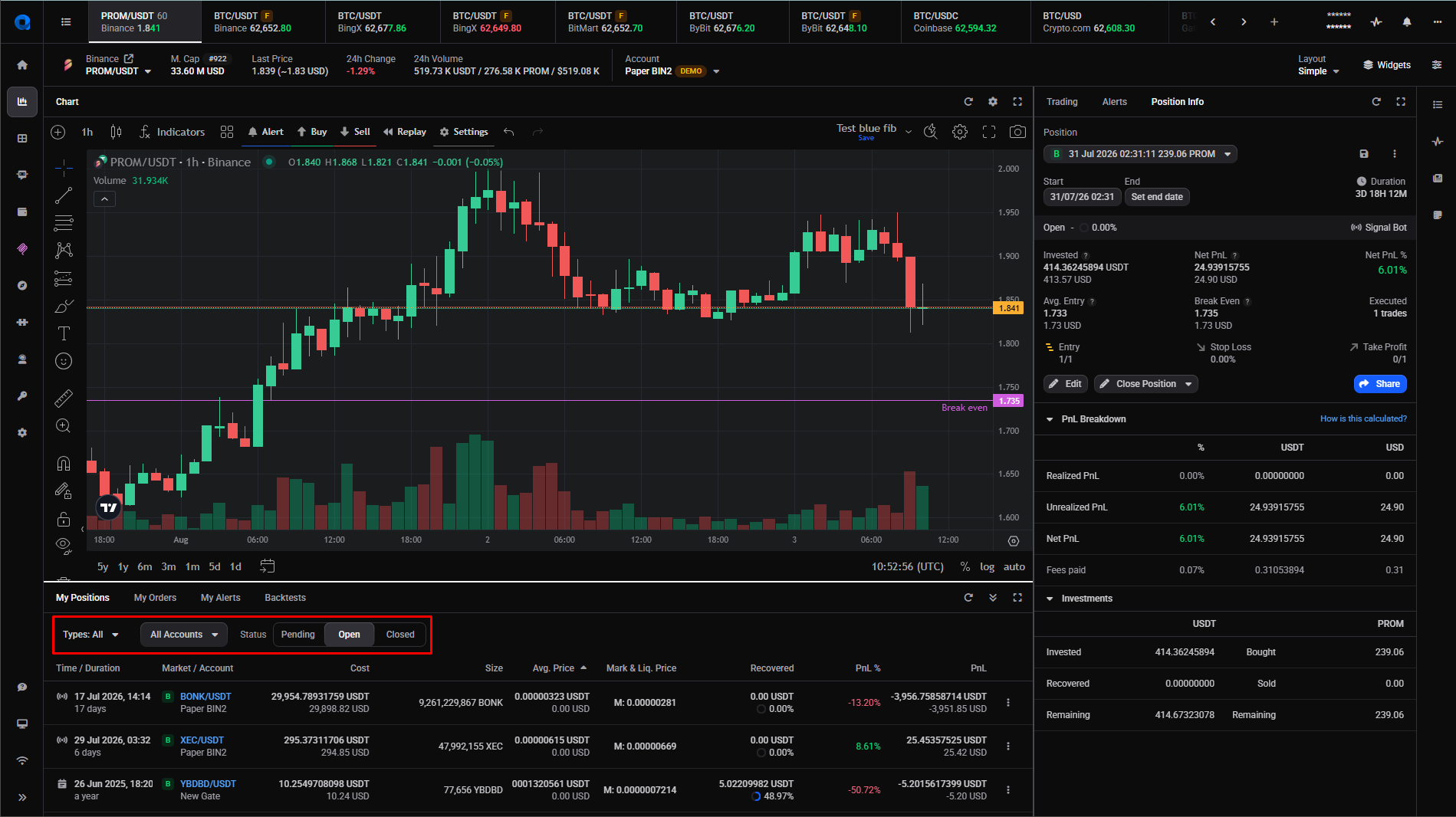The height and width of the screenshot is (817, 1456).
Task: Toggle auto scale on the chart
Action: pyautogui.click(x=1014, y=566)
